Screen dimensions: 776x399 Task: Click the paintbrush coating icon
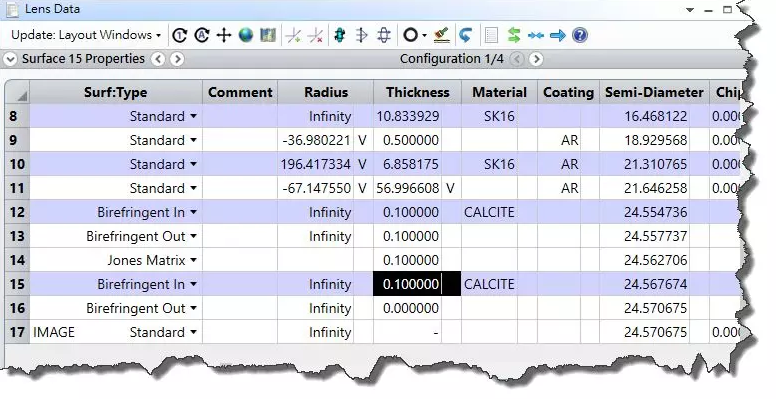click(441, 35)
